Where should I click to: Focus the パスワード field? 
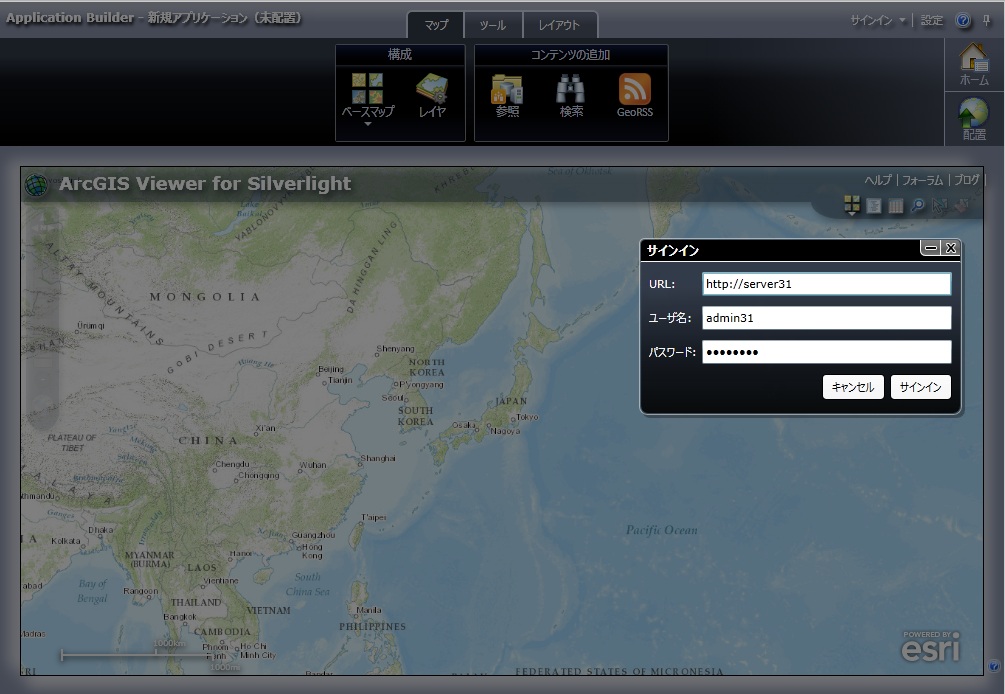tap(827, 352)
